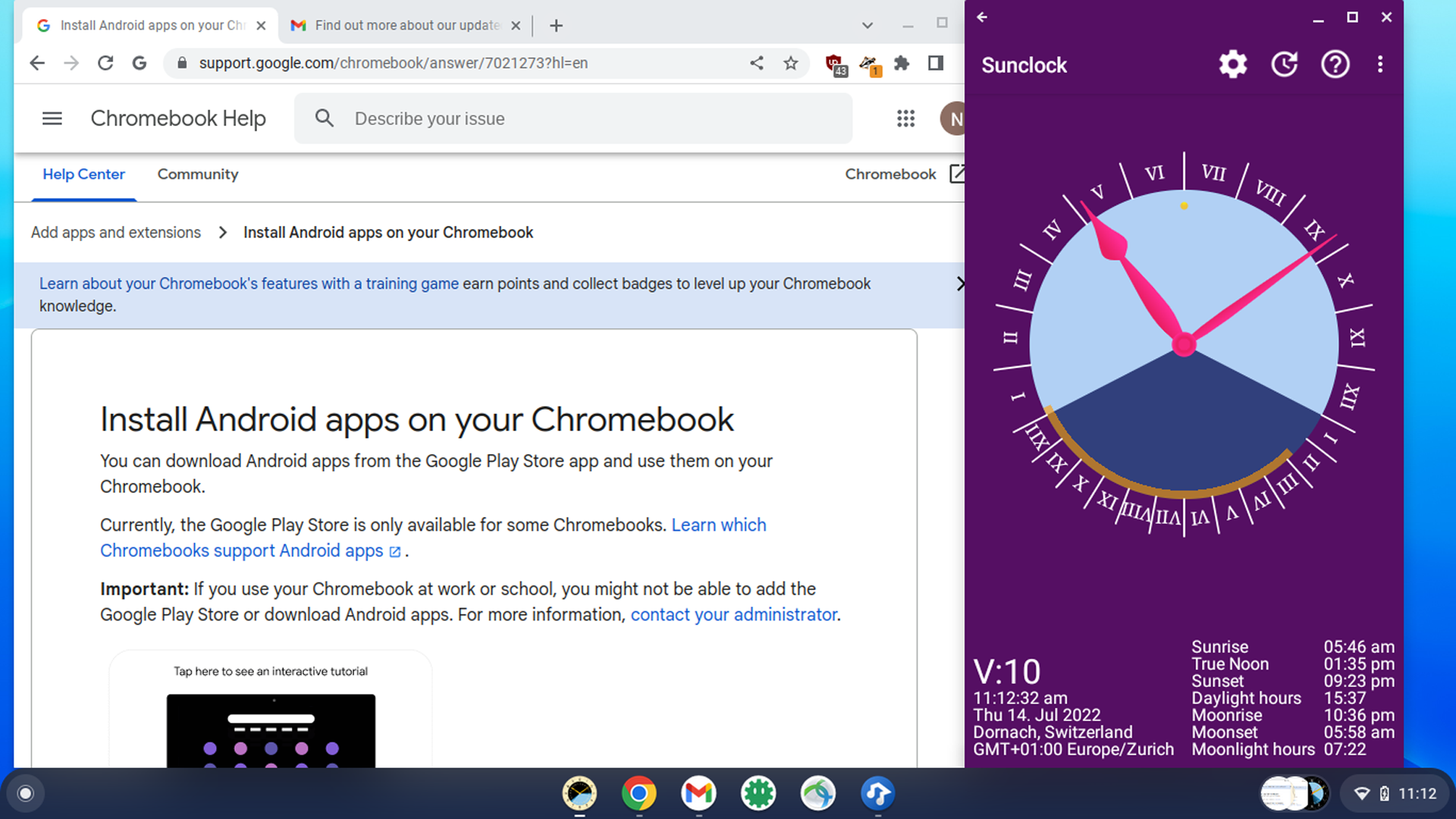The image size is (1456, 819).
Task: Select the Community tab
Action: point(198,174)
